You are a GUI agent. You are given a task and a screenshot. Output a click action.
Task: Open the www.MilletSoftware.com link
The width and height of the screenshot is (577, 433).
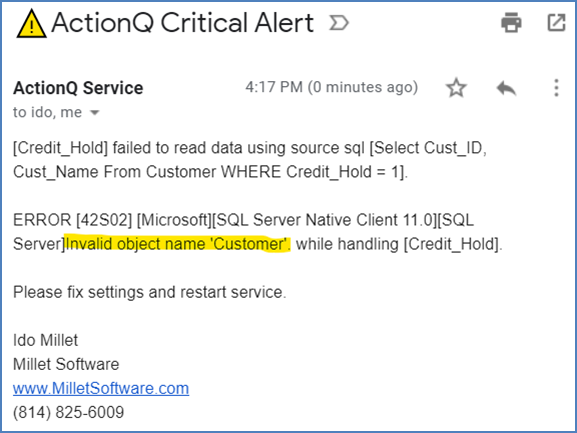click(x=101, y=388)
